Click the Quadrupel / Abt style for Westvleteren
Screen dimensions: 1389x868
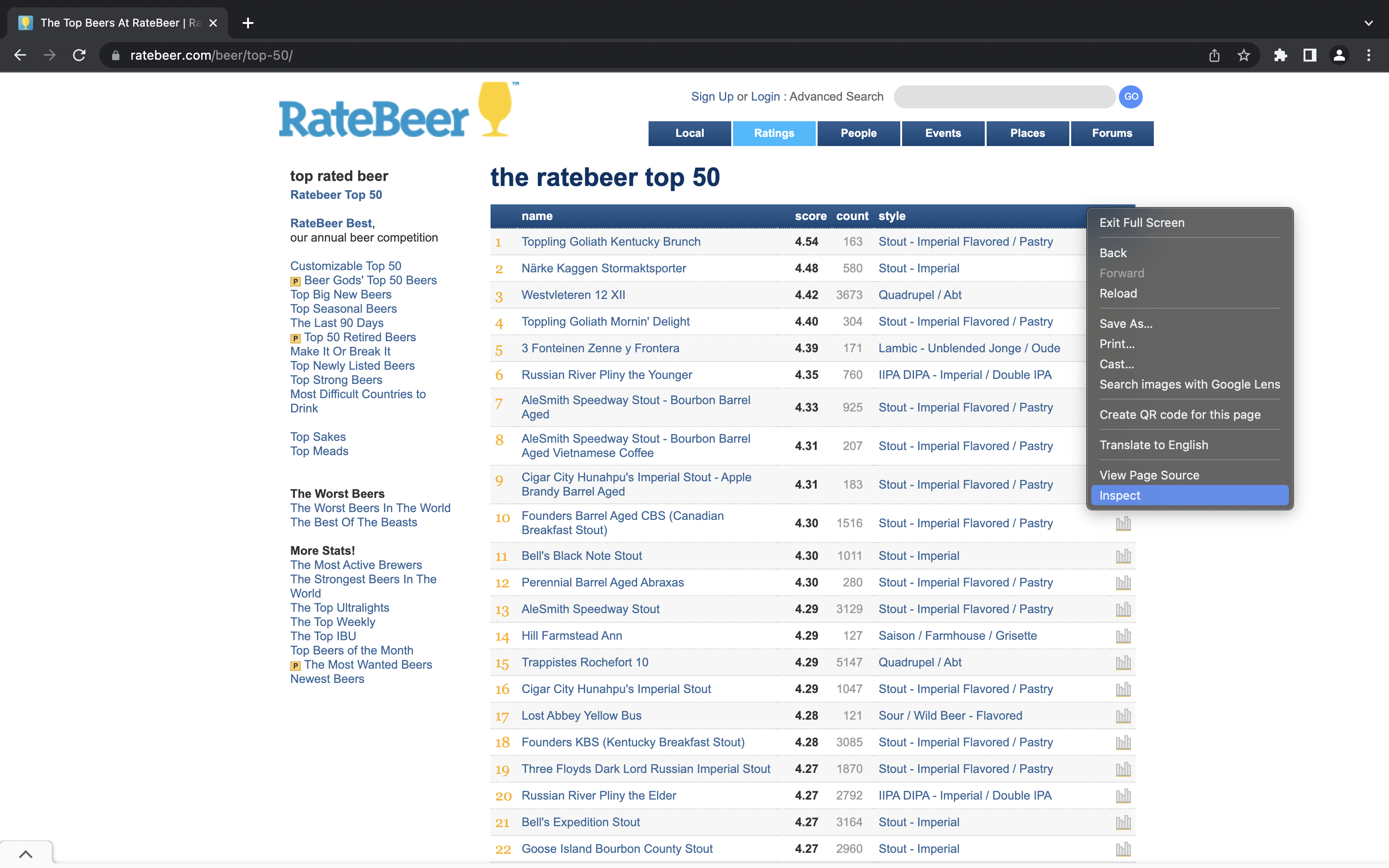tap(920, 295)
